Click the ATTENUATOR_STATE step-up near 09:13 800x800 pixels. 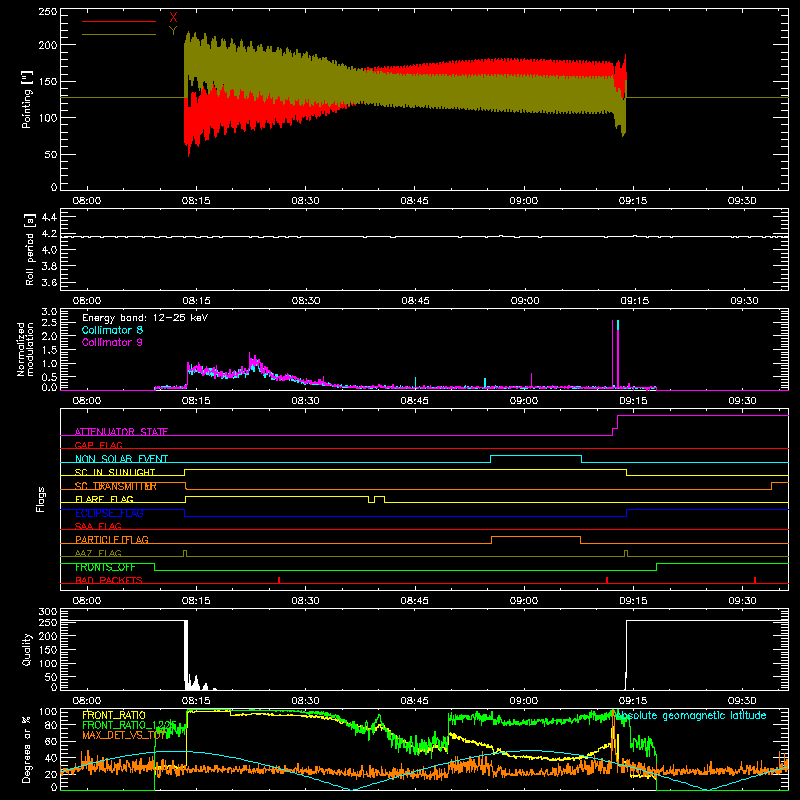click(x=615, y=425)
